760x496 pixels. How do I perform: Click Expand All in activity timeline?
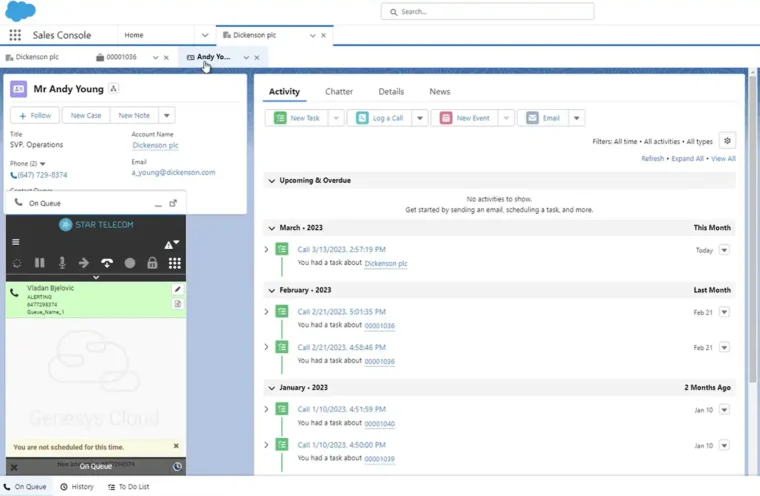687,159
